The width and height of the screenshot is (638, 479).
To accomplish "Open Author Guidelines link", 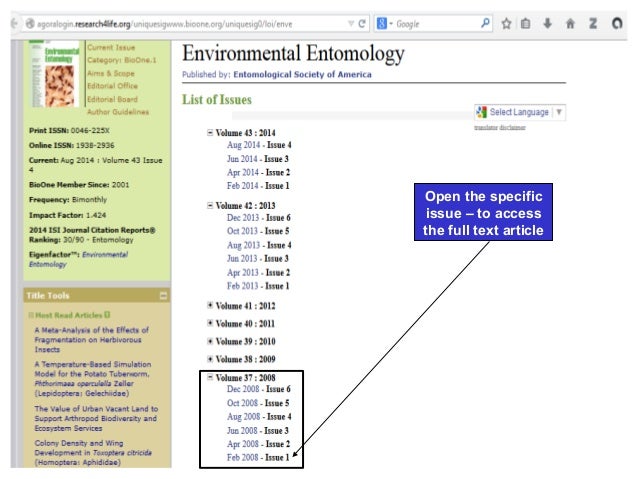I will (118, 112).
